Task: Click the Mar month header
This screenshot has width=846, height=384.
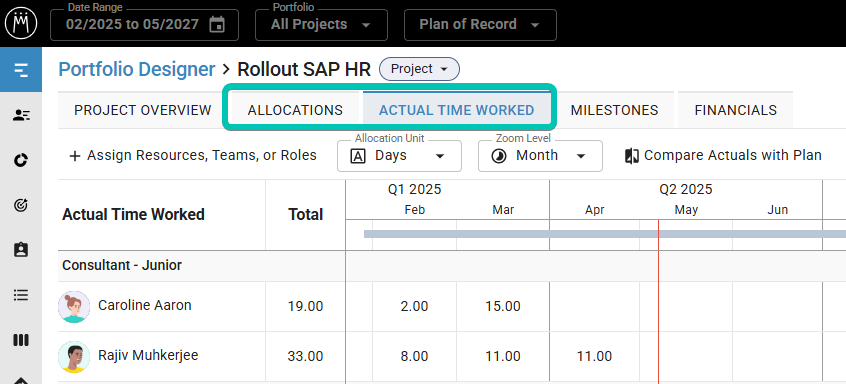Action: coord(503,210)
